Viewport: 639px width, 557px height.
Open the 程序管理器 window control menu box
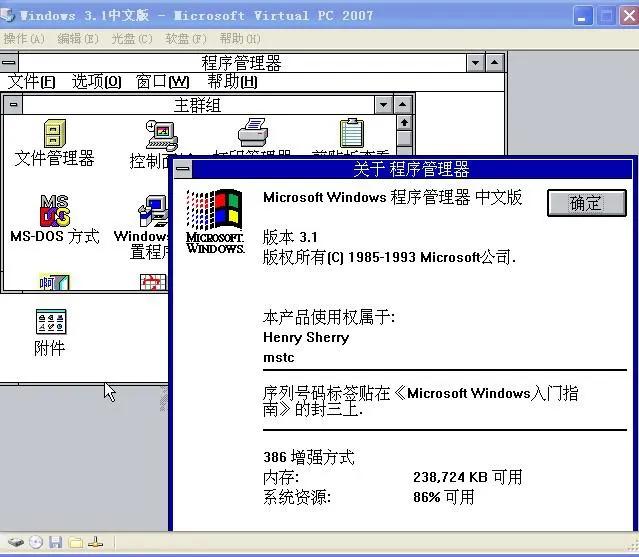click(9, 62)
